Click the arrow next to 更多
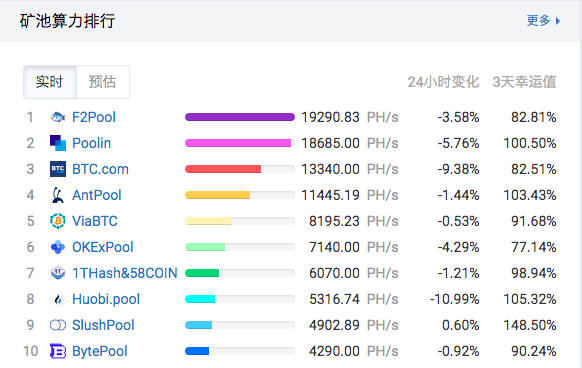Image resolution: width=582 pixels, height=368 pixels. pyautogui.click(x=558, y=21)
